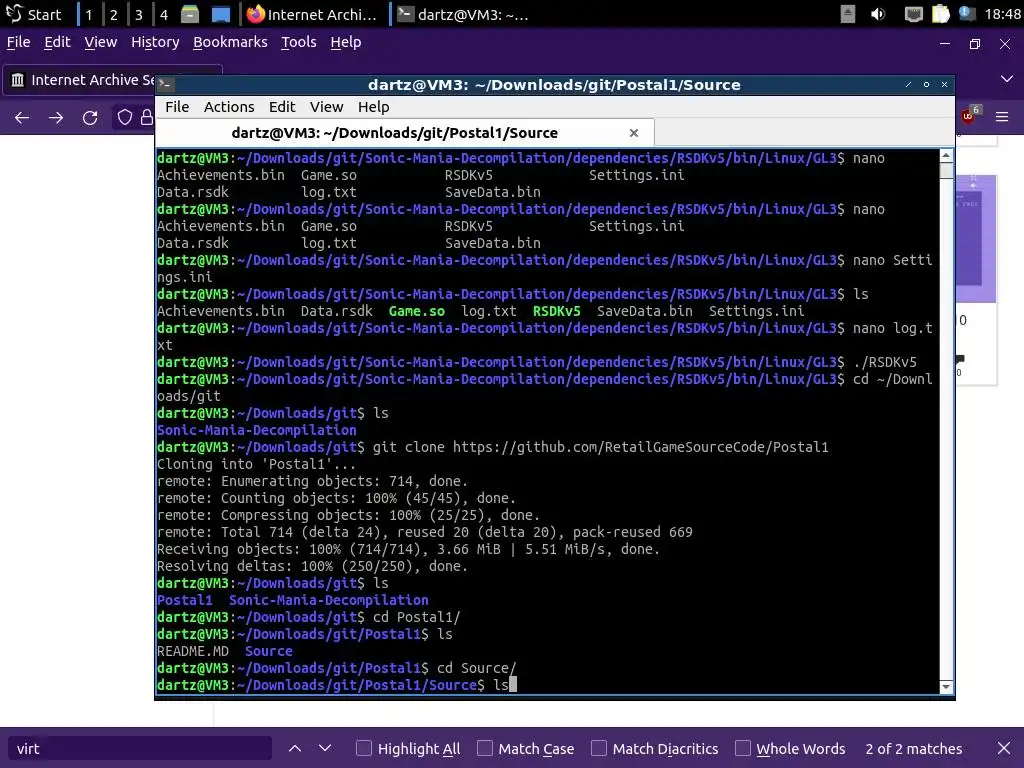1024x768 pixels.
Task: Click terminal scrollbar down arrow
Action: click(946, 687)
